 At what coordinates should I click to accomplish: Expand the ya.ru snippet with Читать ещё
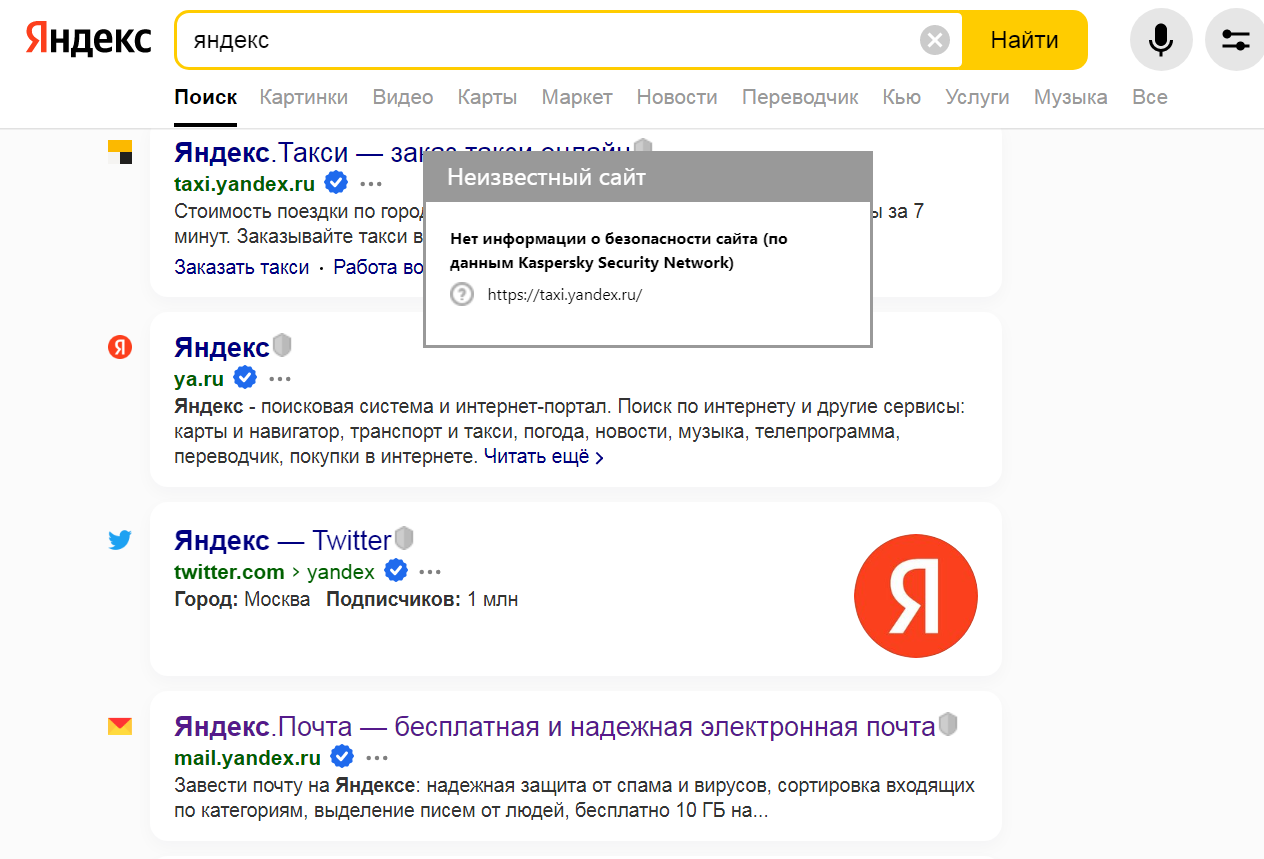pyautogui.click(x=544, y=457)
